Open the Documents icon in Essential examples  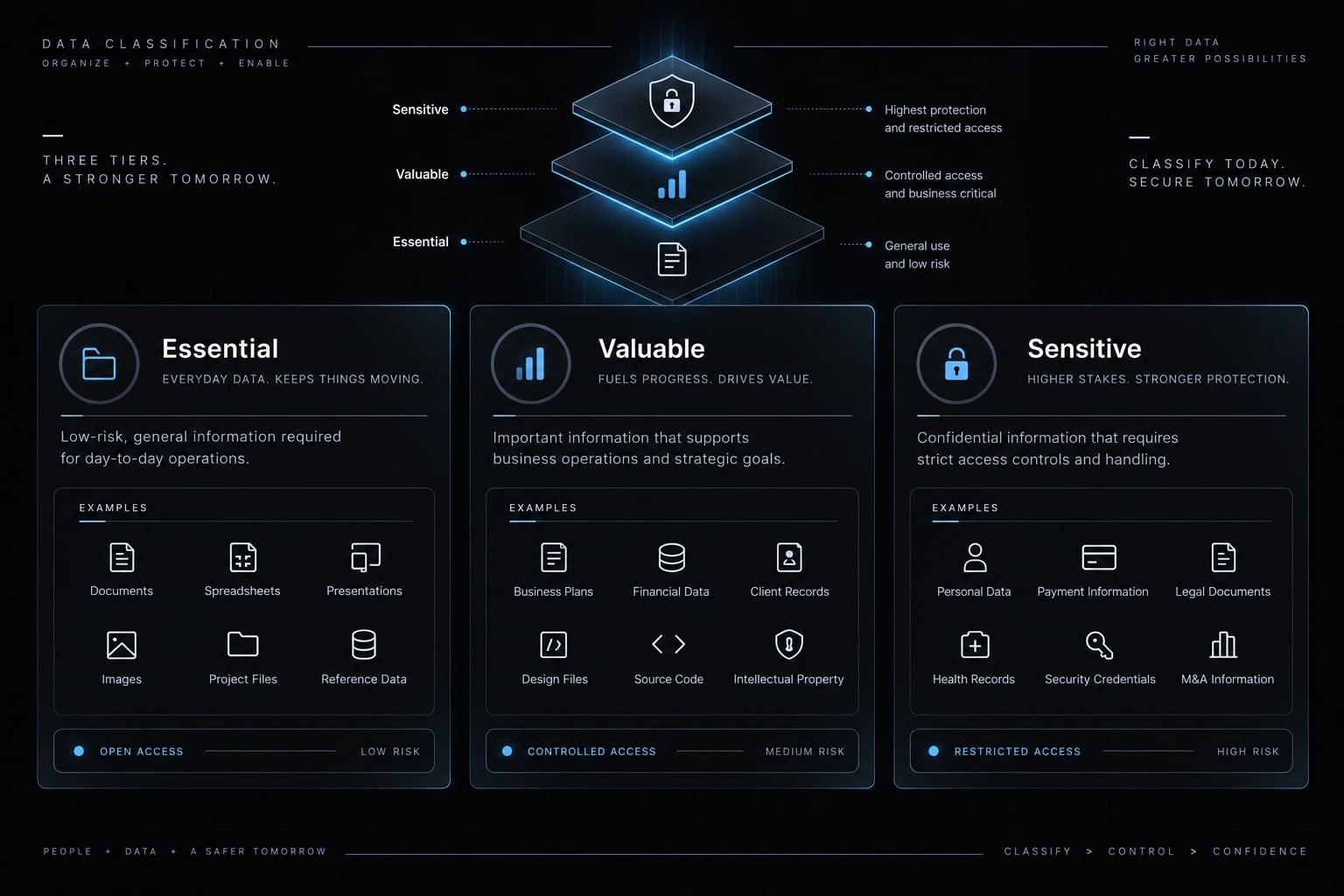click(x=122, y=557)
